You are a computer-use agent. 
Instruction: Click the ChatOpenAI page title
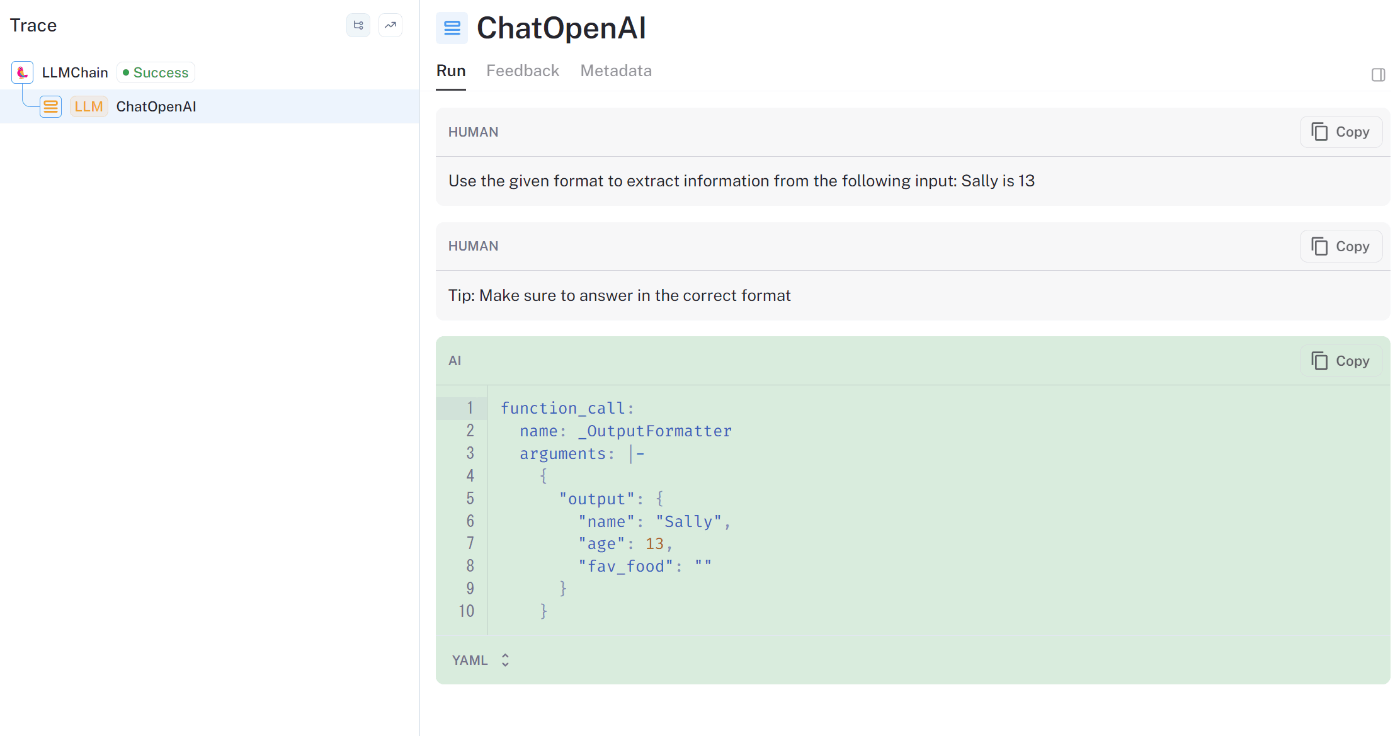[x=561, y=28]
